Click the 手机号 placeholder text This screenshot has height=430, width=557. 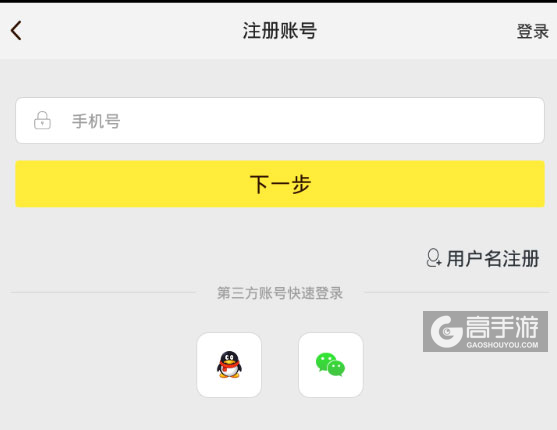point(96,121)
